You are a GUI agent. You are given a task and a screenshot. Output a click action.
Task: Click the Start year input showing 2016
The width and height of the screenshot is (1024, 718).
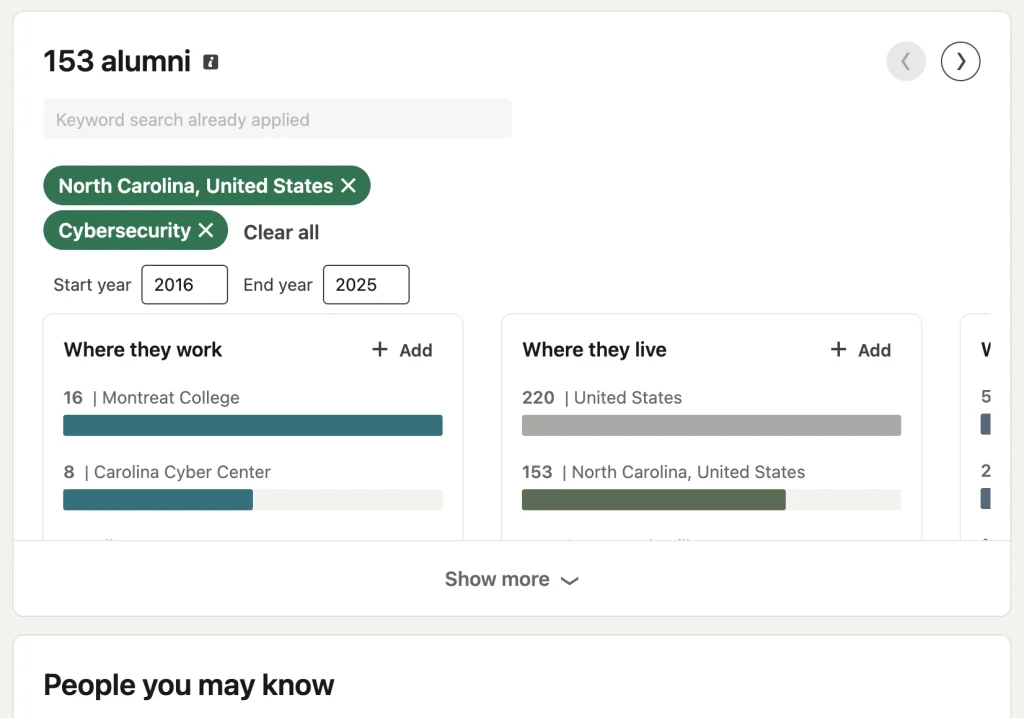click(184, 284)
